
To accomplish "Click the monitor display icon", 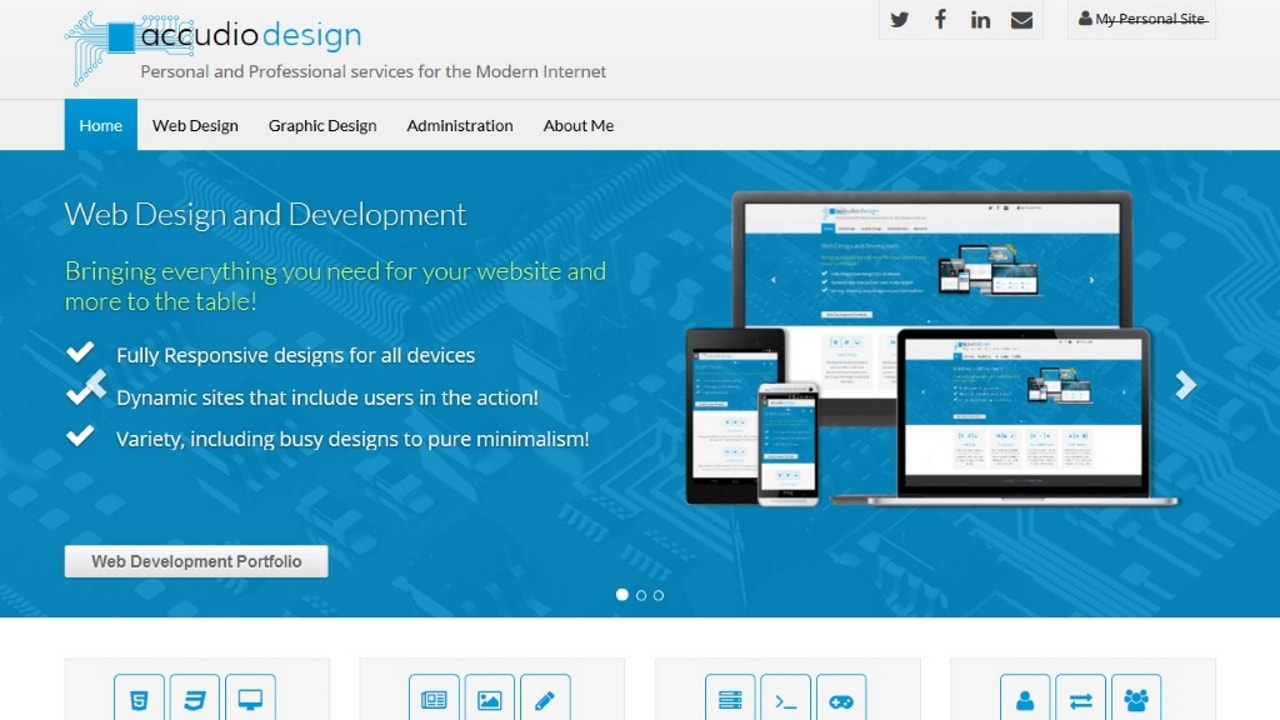I will 250,698.
